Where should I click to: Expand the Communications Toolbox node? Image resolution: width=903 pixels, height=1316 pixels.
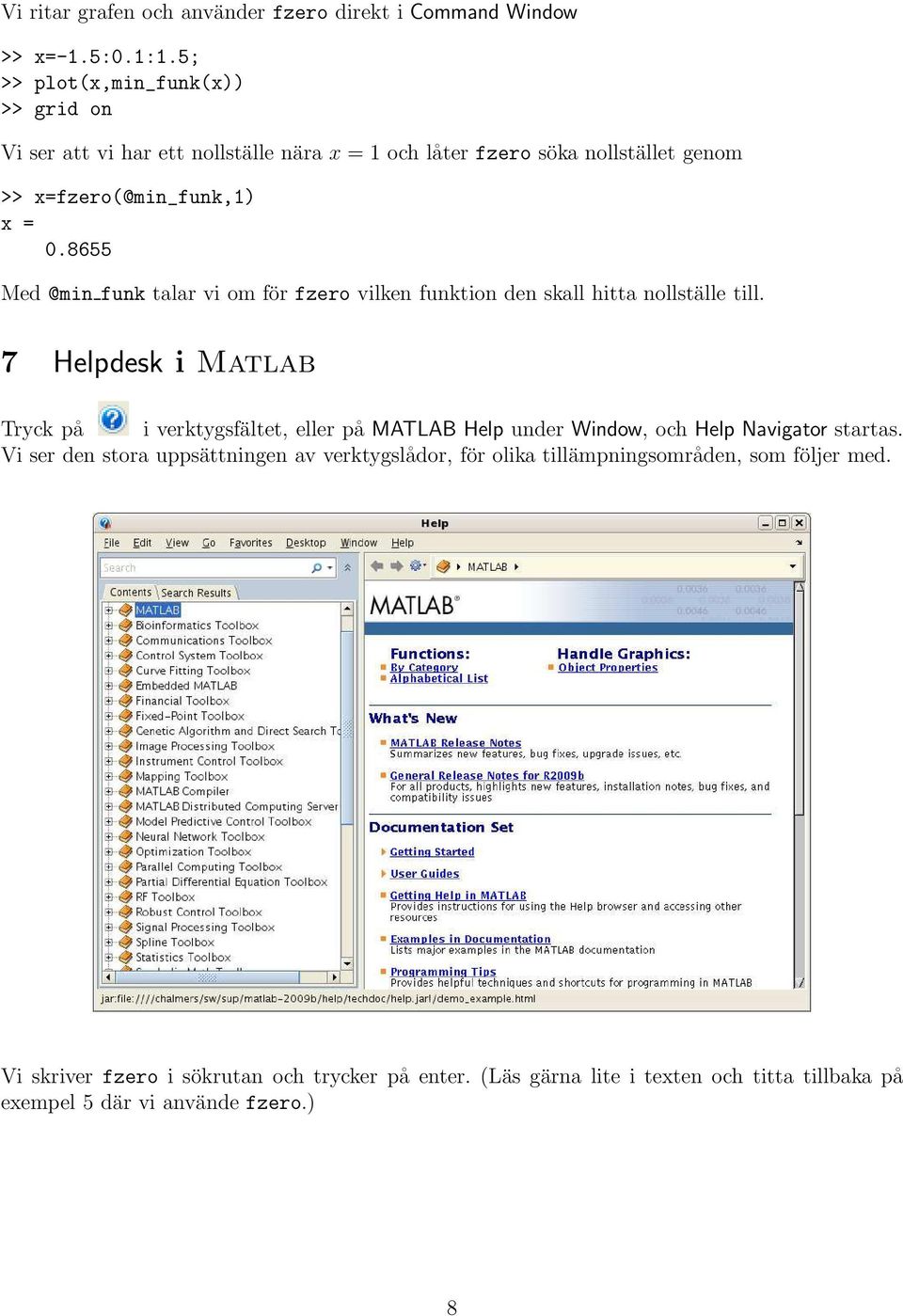tap(109, 641)
